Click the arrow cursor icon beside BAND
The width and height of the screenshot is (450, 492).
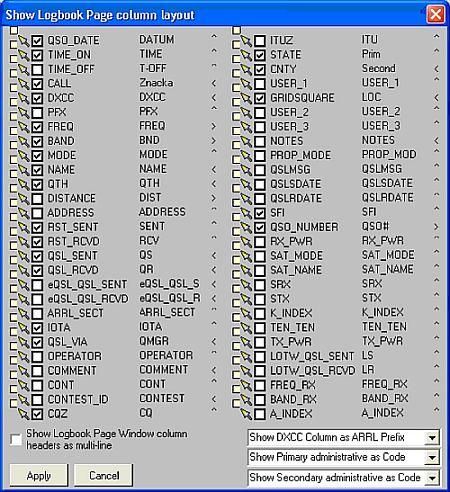coord(23,141)
